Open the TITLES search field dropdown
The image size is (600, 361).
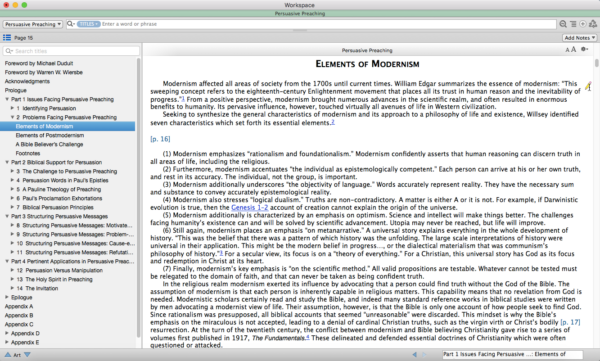(x=88, y=24)
